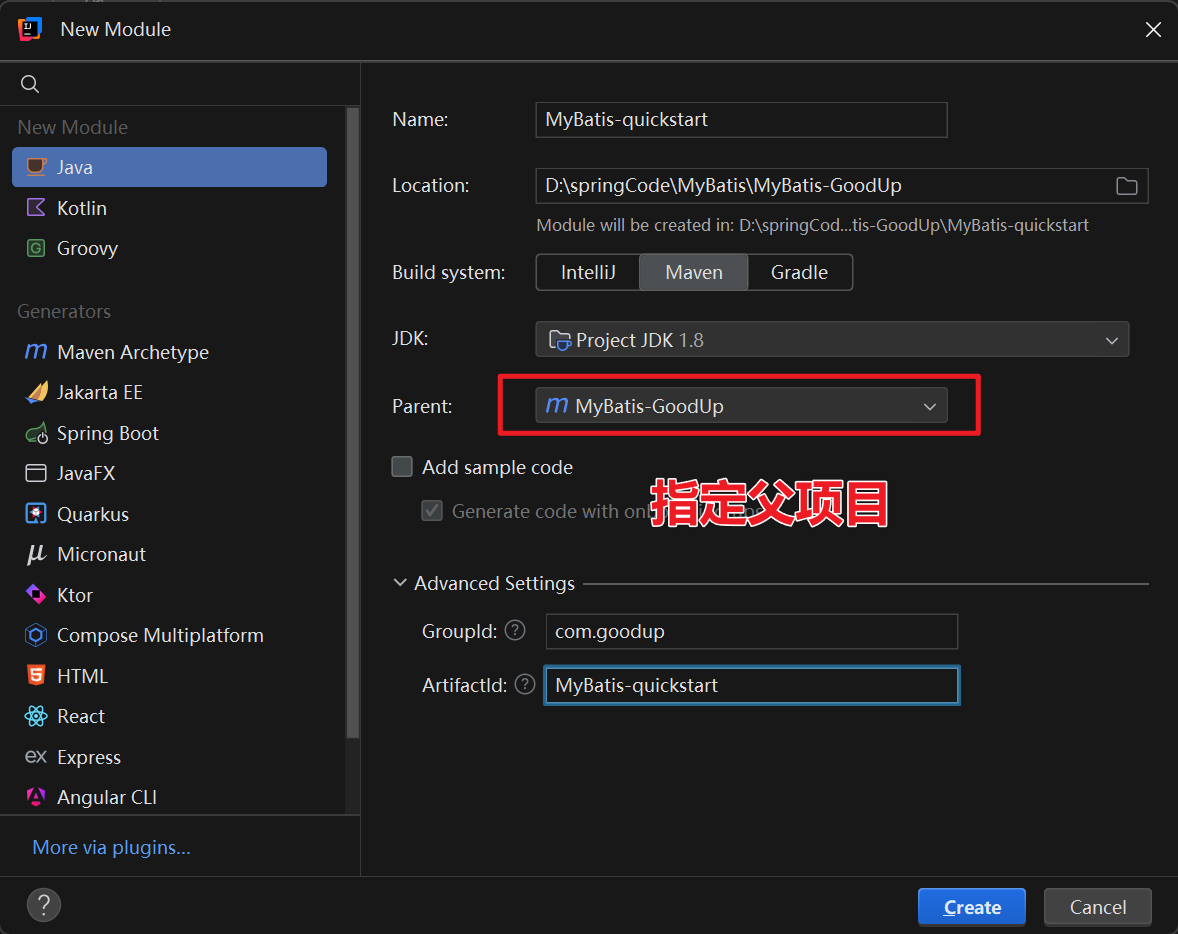The width and height of the screenshot is (1178, 934).
Task: Select the Java coffee cup icon
Action: point(36,167)
